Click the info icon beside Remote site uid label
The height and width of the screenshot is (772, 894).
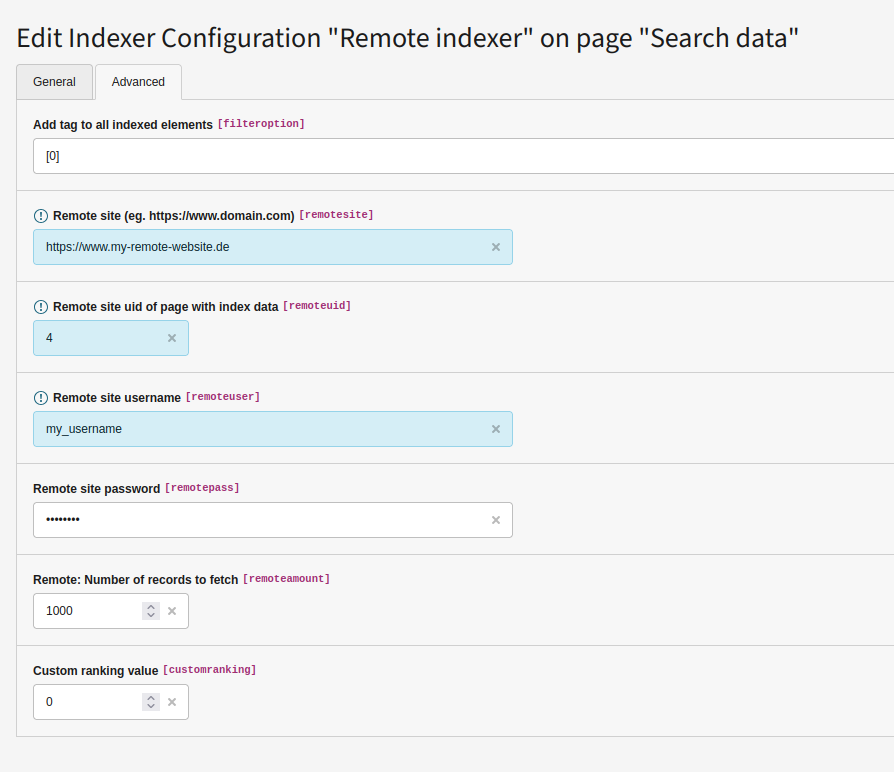41,307
